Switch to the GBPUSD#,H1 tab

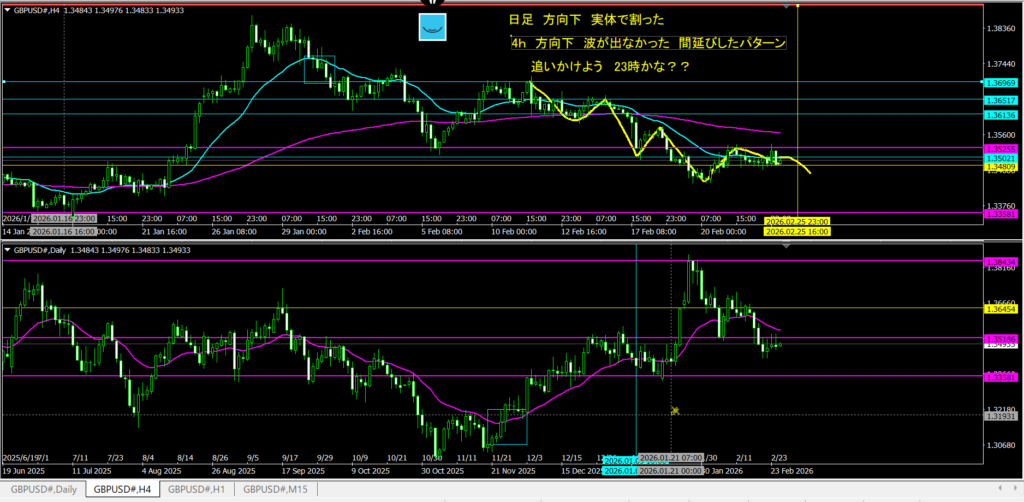click(198, 490)
